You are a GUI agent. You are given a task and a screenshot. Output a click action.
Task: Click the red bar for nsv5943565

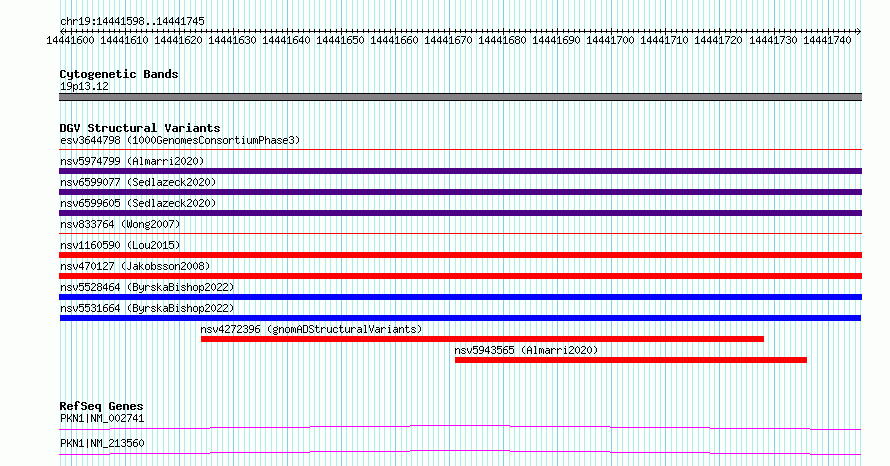631,360
